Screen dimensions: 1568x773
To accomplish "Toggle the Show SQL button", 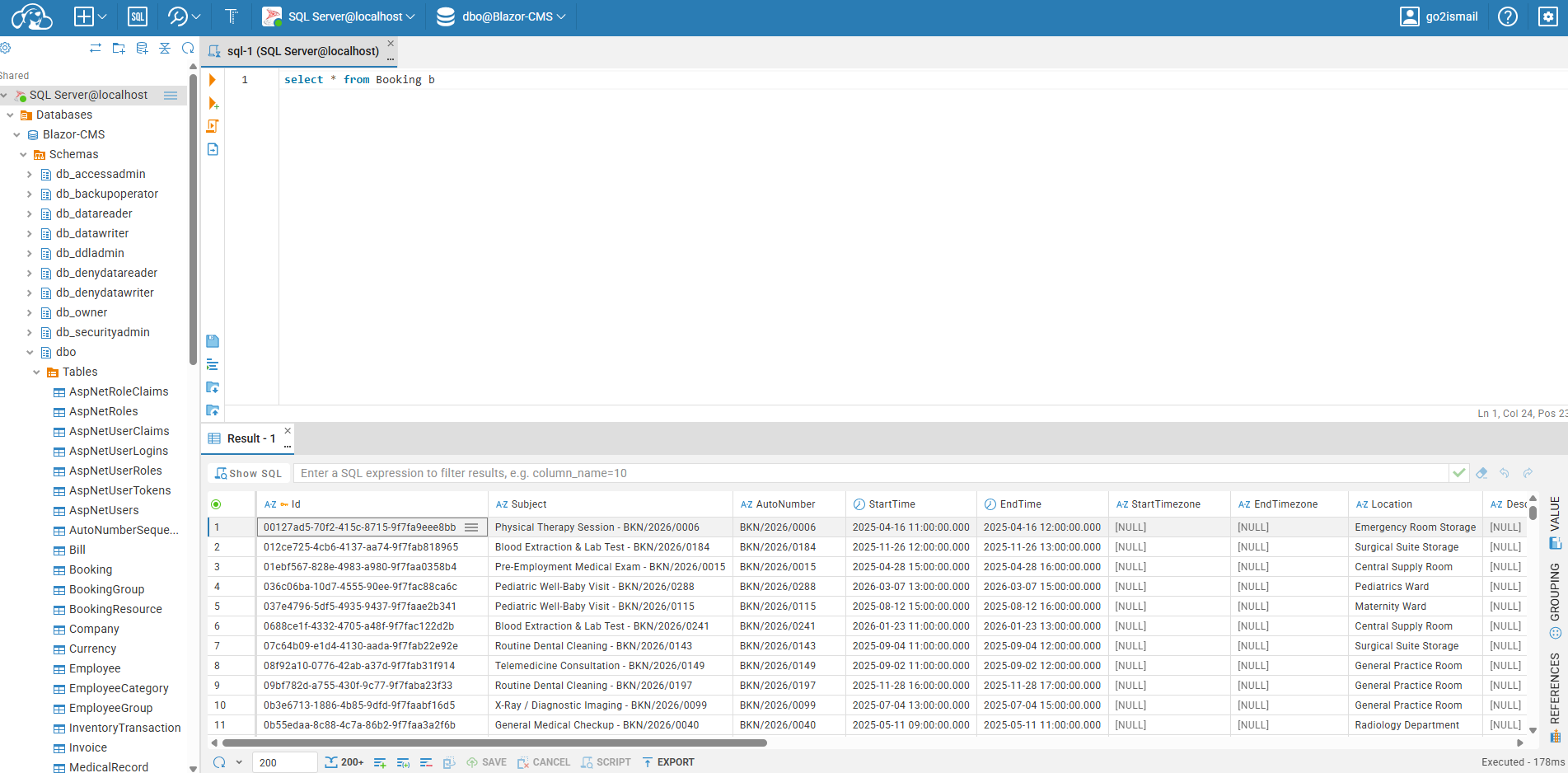I will (x=249, y=473).
